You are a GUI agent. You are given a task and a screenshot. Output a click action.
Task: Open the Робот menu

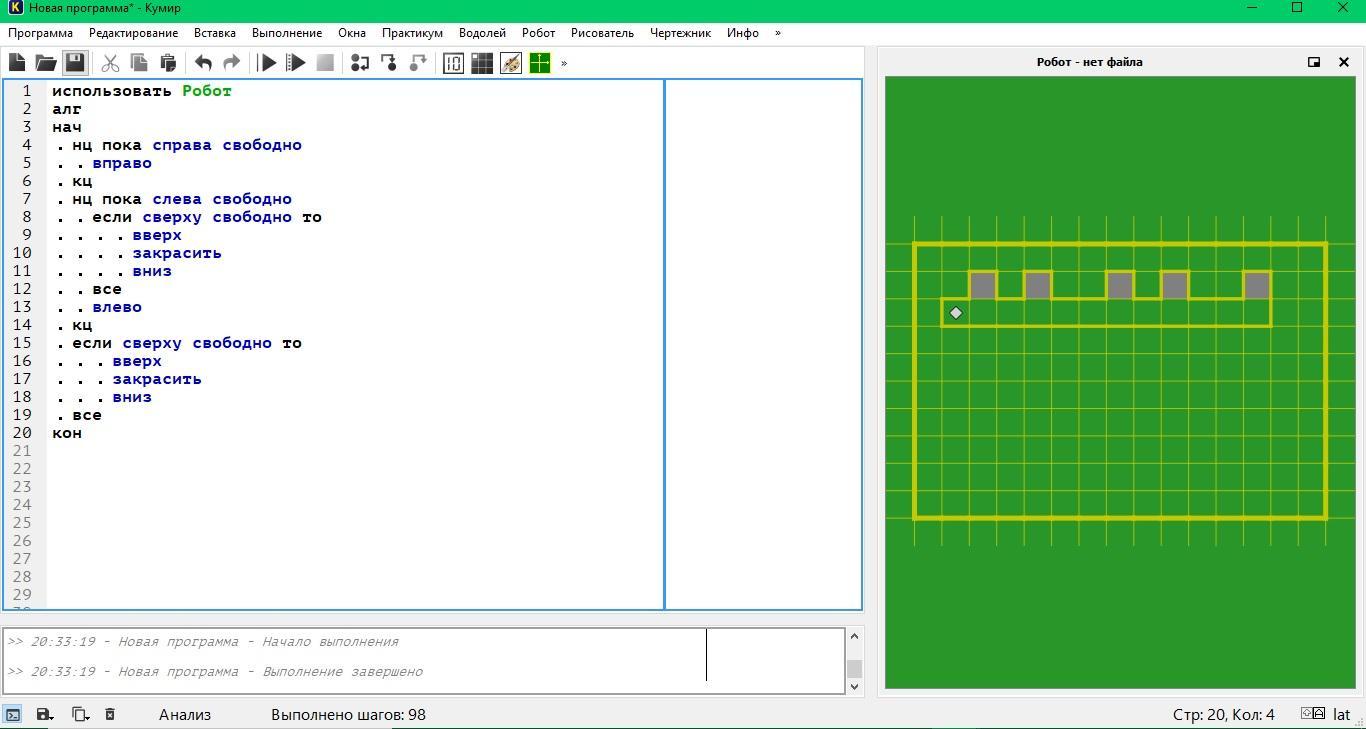tap(538, 33)
